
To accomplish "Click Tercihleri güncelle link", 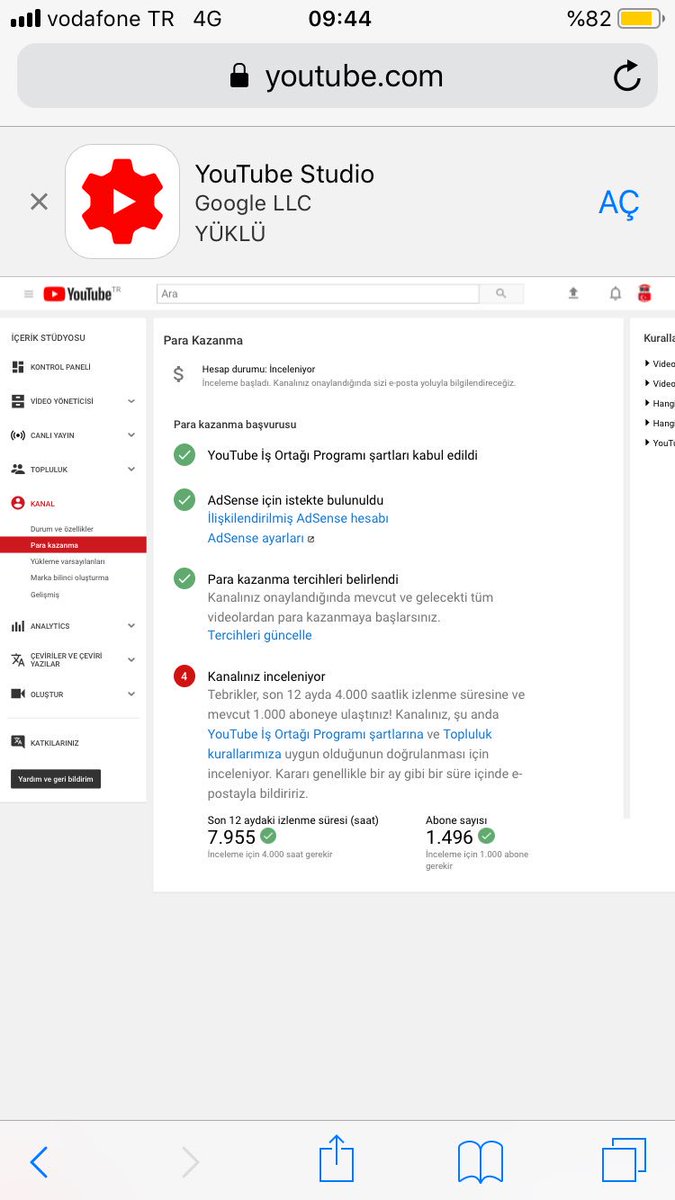I will pyautogui.click(x=260, y=635).
